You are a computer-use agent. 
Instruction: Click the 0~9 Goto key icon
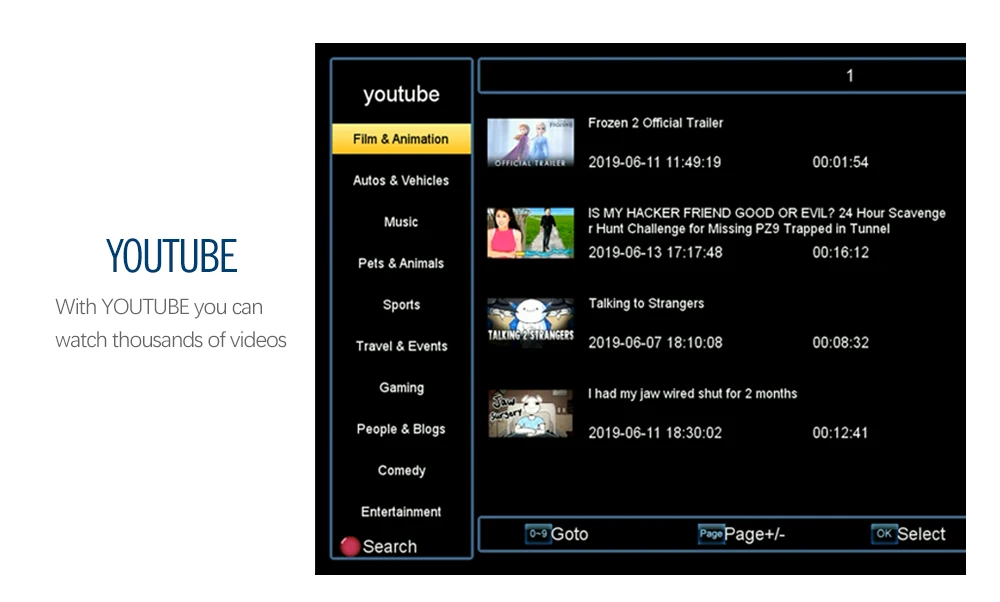point(538,534)
